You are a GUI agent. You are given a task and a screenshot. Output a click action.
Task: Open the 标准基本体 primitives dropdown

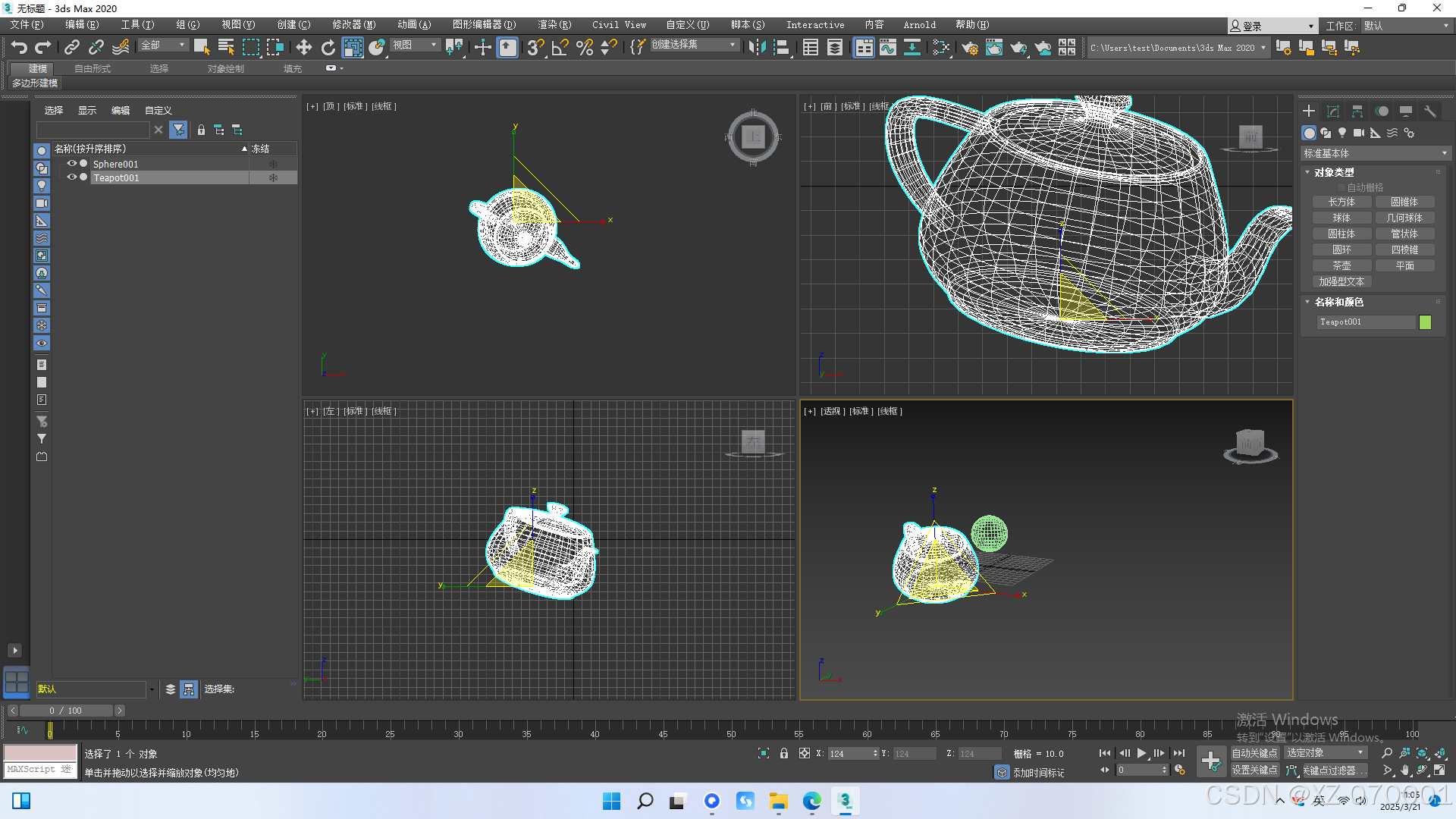click(x=1374, y=153)
